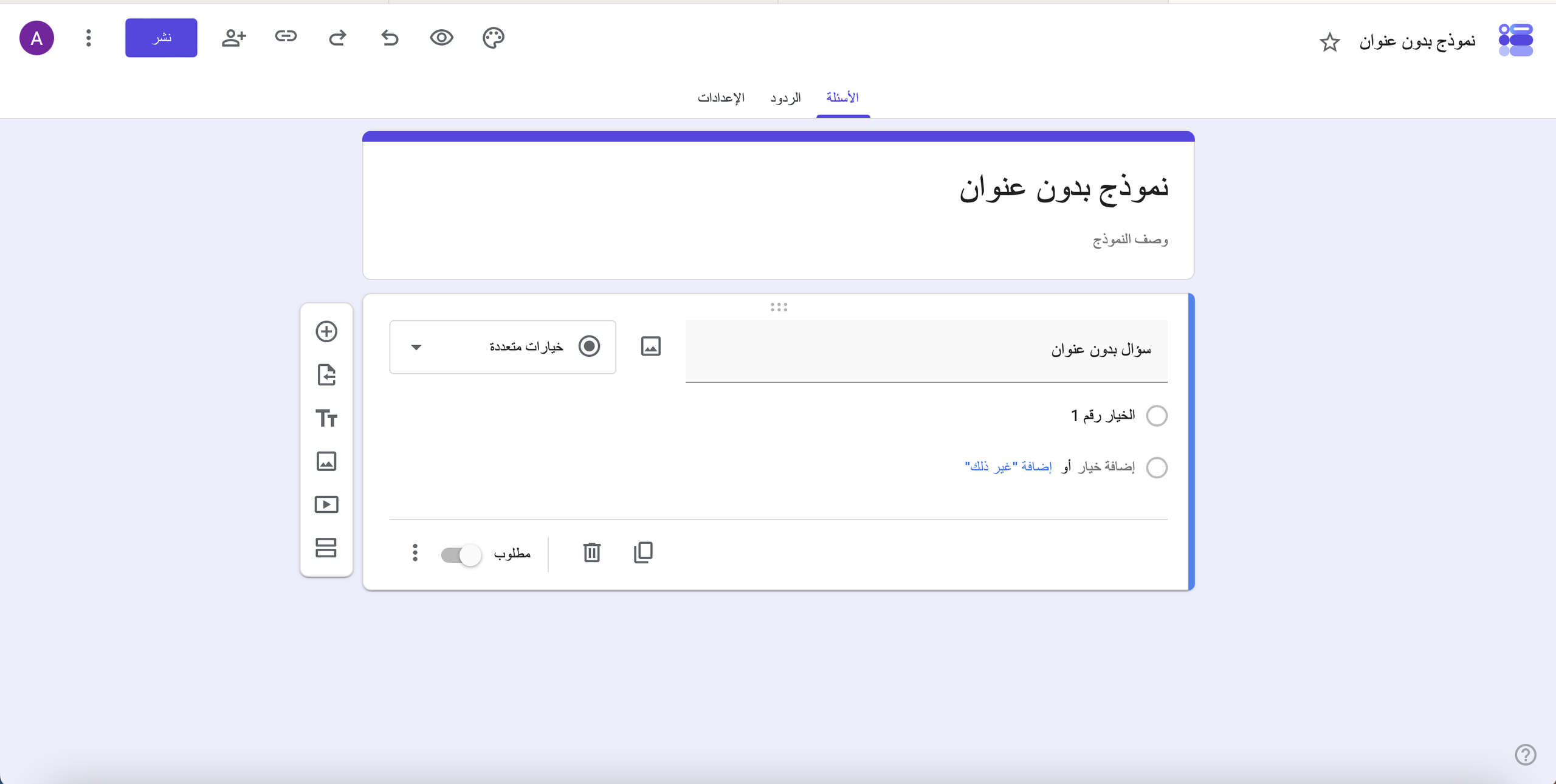The width and height of the screenshot is (1556, 784).
Task: Switch to the الأسئلة tab
Action: click(x=842, y=98)
